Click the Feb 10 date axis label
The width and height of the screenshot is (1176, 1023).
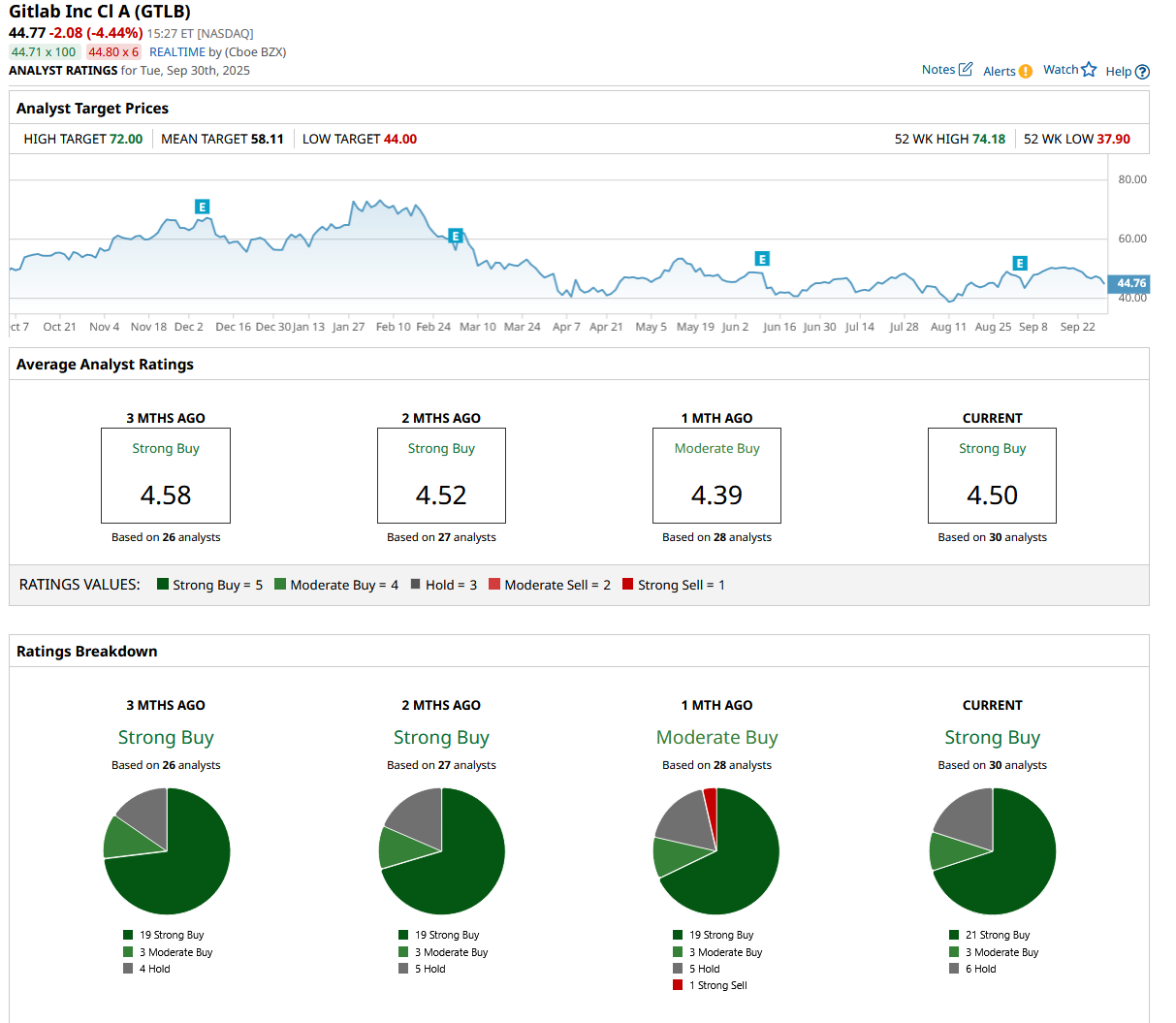click(x=393, y=327)
